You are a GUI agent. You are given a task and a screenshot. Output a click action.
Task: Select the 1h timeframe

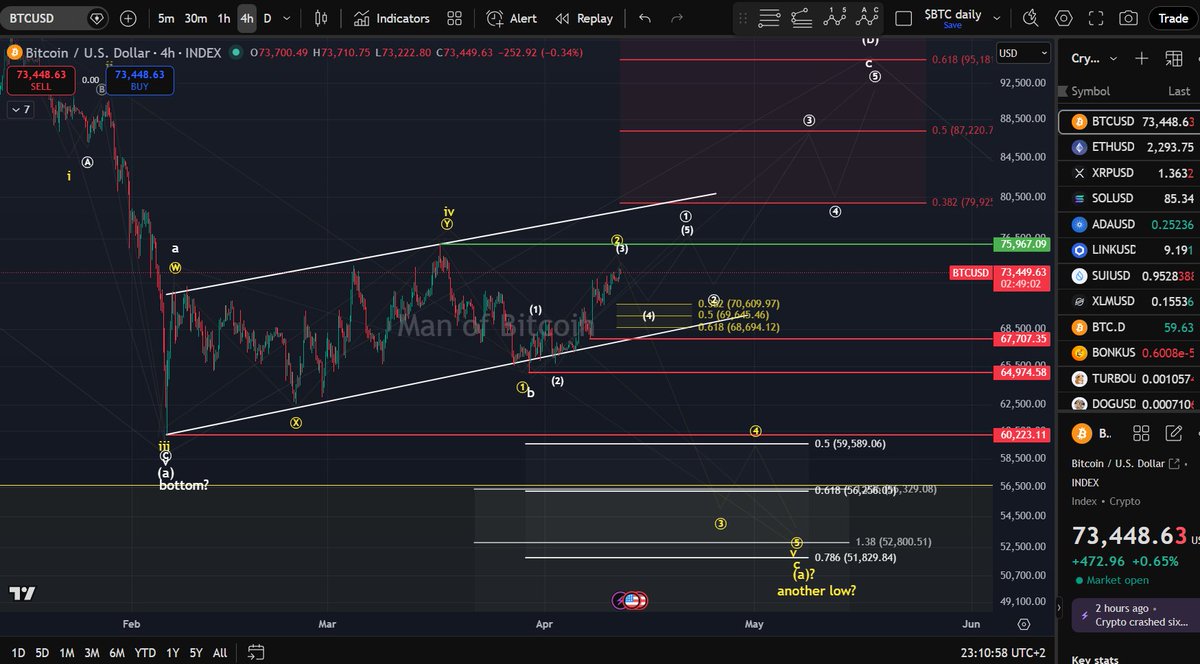tap(224, 18)
